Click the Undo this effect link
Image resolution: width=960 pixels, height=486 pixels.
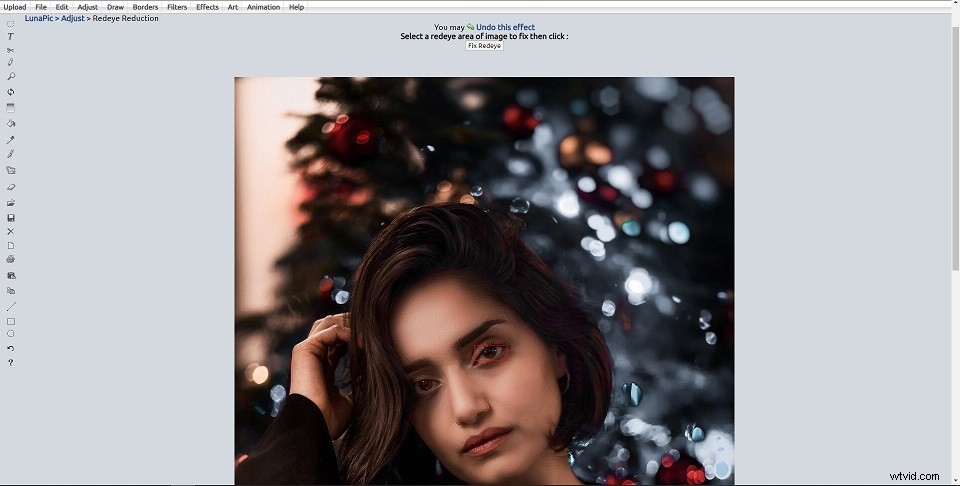[505, 27]
